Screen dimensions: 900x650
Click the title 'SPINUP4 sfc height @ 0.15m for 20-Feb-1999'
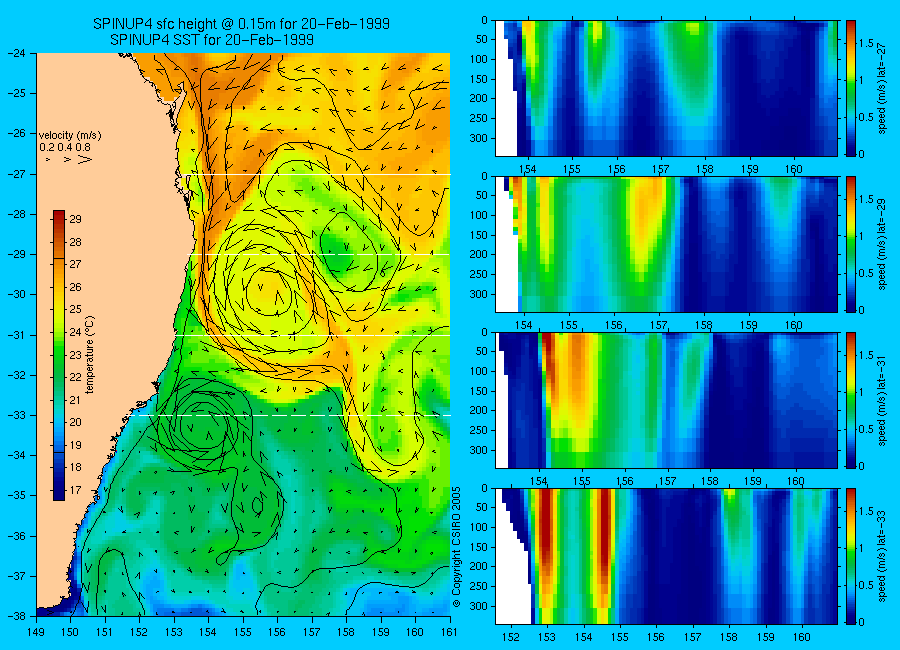(241, 24)
